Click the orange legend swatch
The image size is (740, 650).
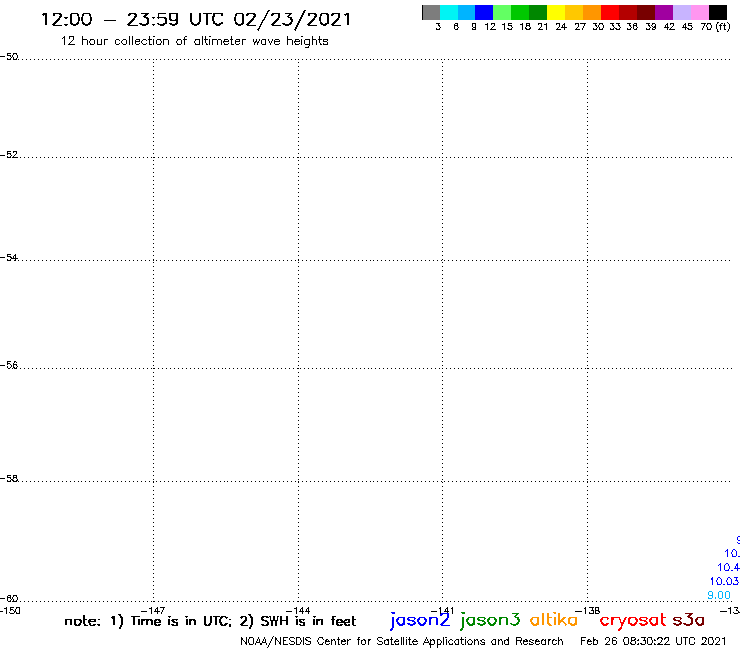[x=592, y=12]
